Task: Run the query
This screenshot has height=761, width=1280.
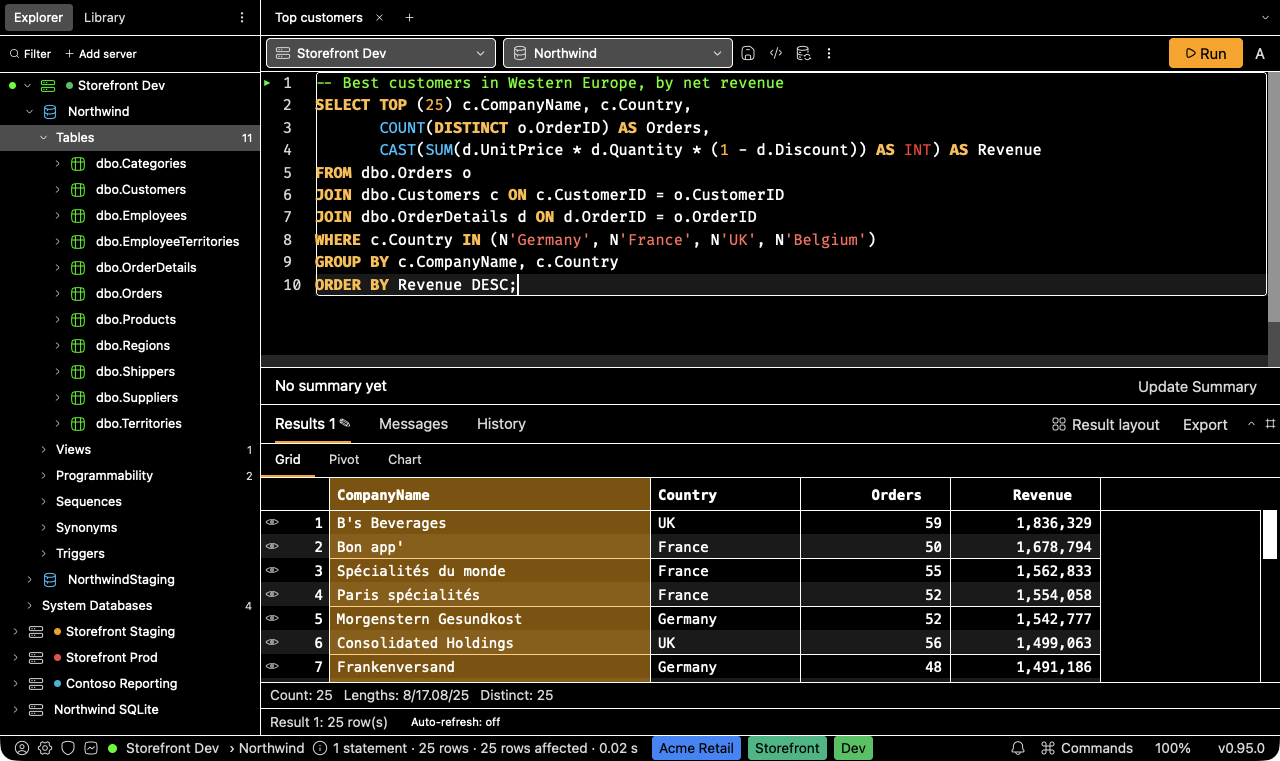Action: tap(1206, 53)
